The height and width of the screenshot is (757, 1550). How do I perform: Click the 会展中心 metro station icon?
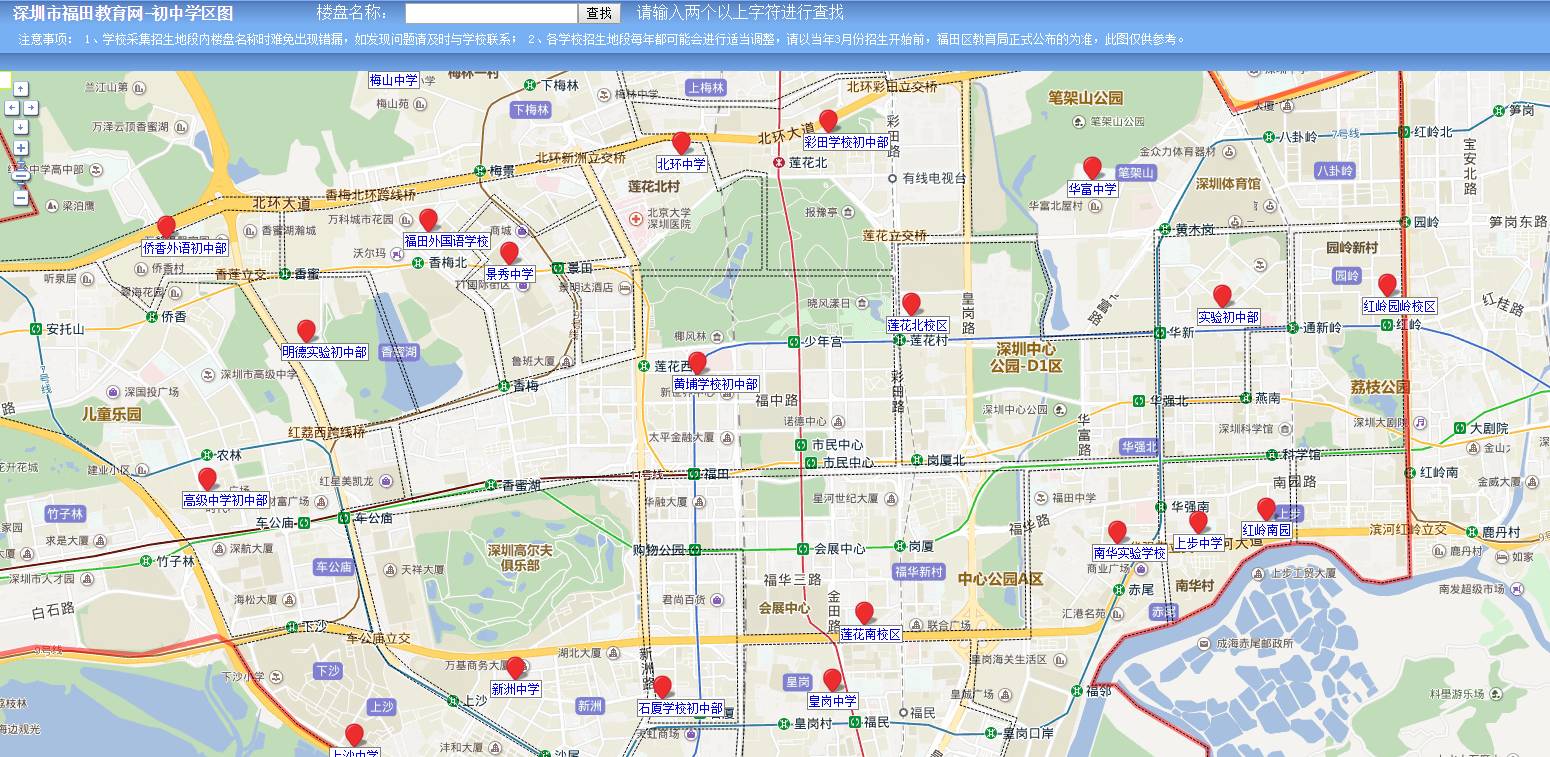802,549
